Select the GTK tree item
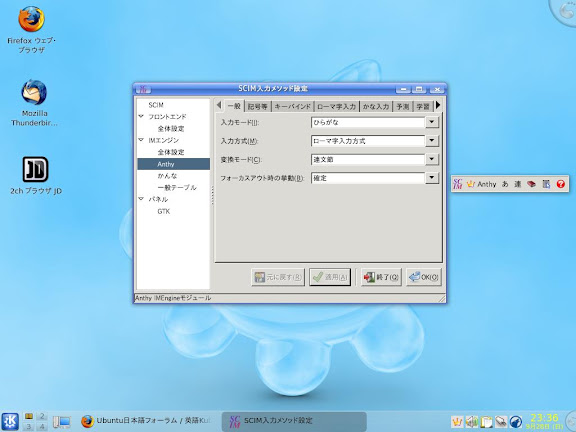The image size is (576, 432). [x=163, y=211]
